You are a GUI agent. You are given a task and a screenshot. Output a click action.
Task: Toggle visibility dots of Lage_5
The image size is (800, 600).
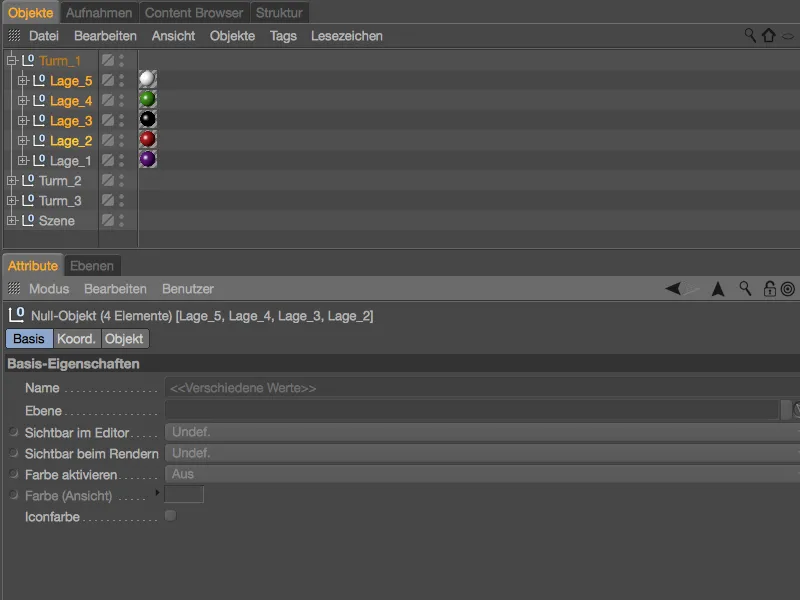click(121, 81)
